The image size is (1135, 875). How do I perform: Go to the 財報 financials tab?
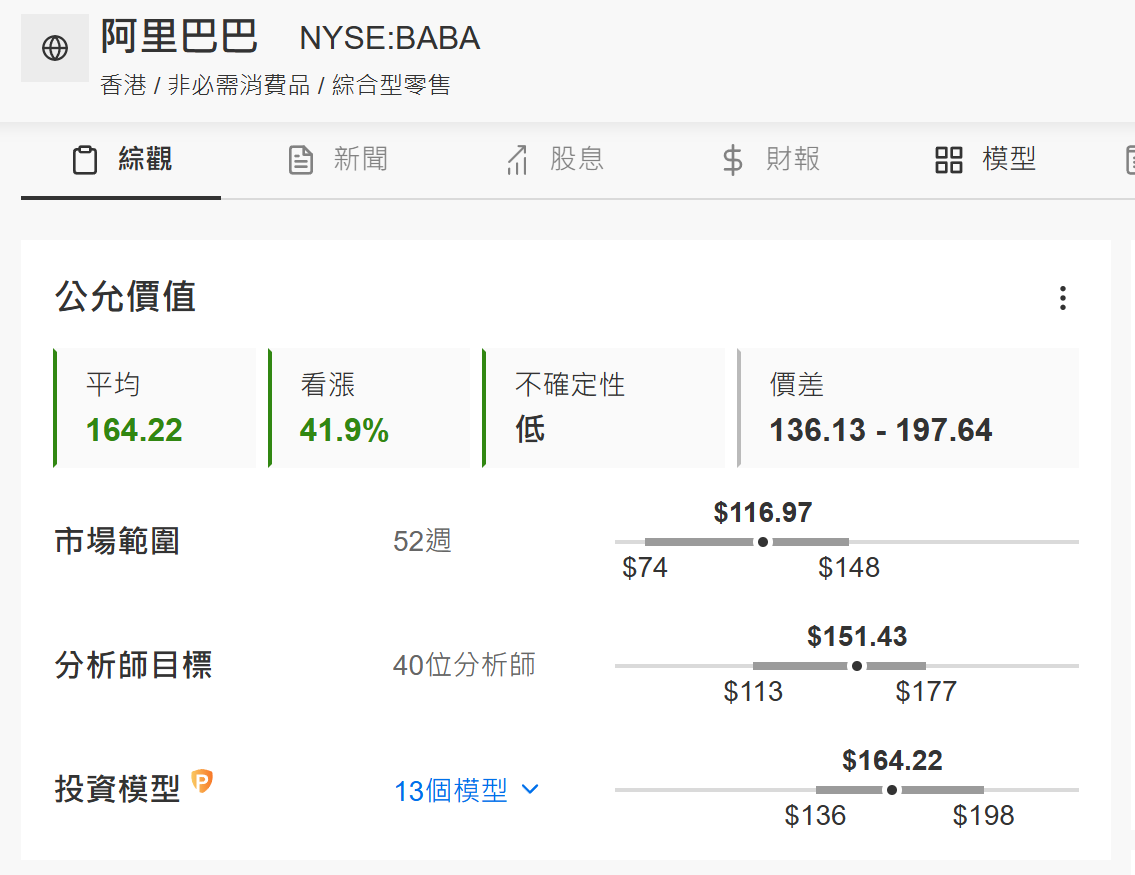click(x=771, y=159)
